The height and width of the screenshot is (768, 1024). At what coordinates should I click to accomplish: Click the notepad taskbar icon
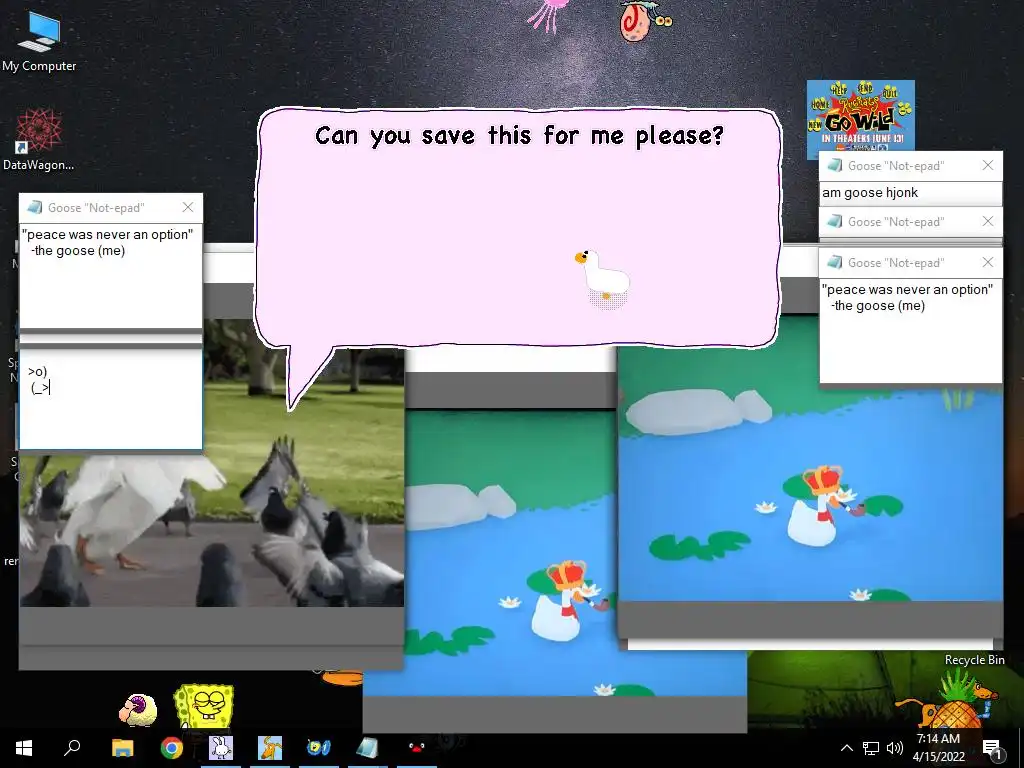coord(368,748)
